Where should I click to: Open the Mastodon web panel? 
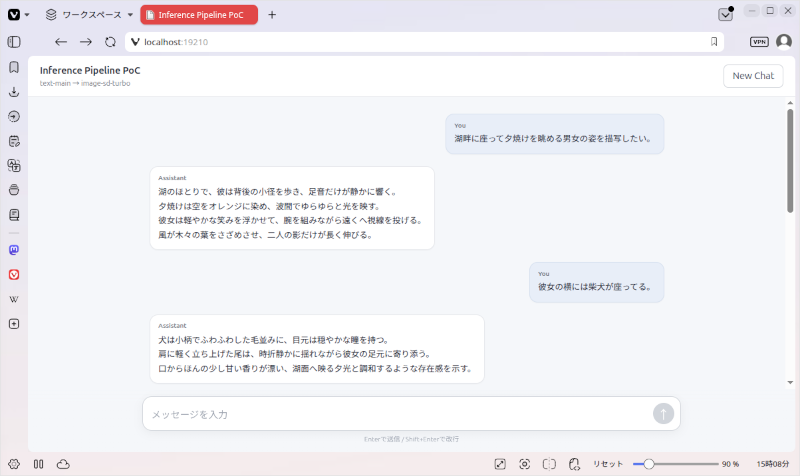14,249
